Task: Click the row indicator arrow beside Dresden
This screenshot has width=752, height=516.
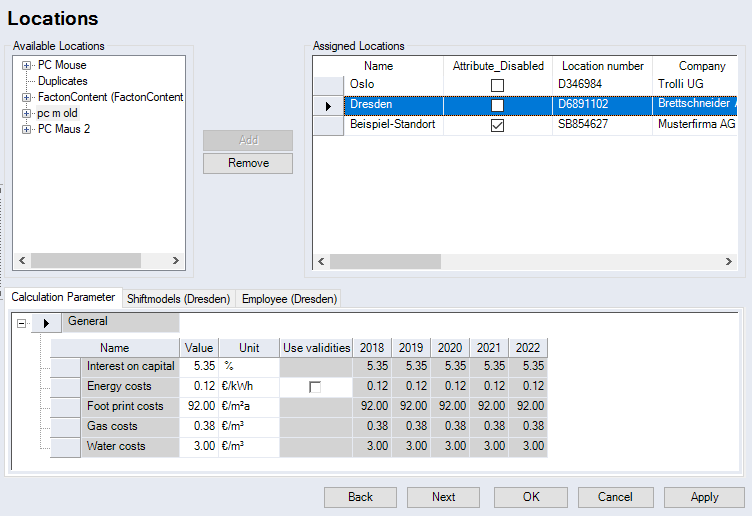Action: tap(328, 105)
